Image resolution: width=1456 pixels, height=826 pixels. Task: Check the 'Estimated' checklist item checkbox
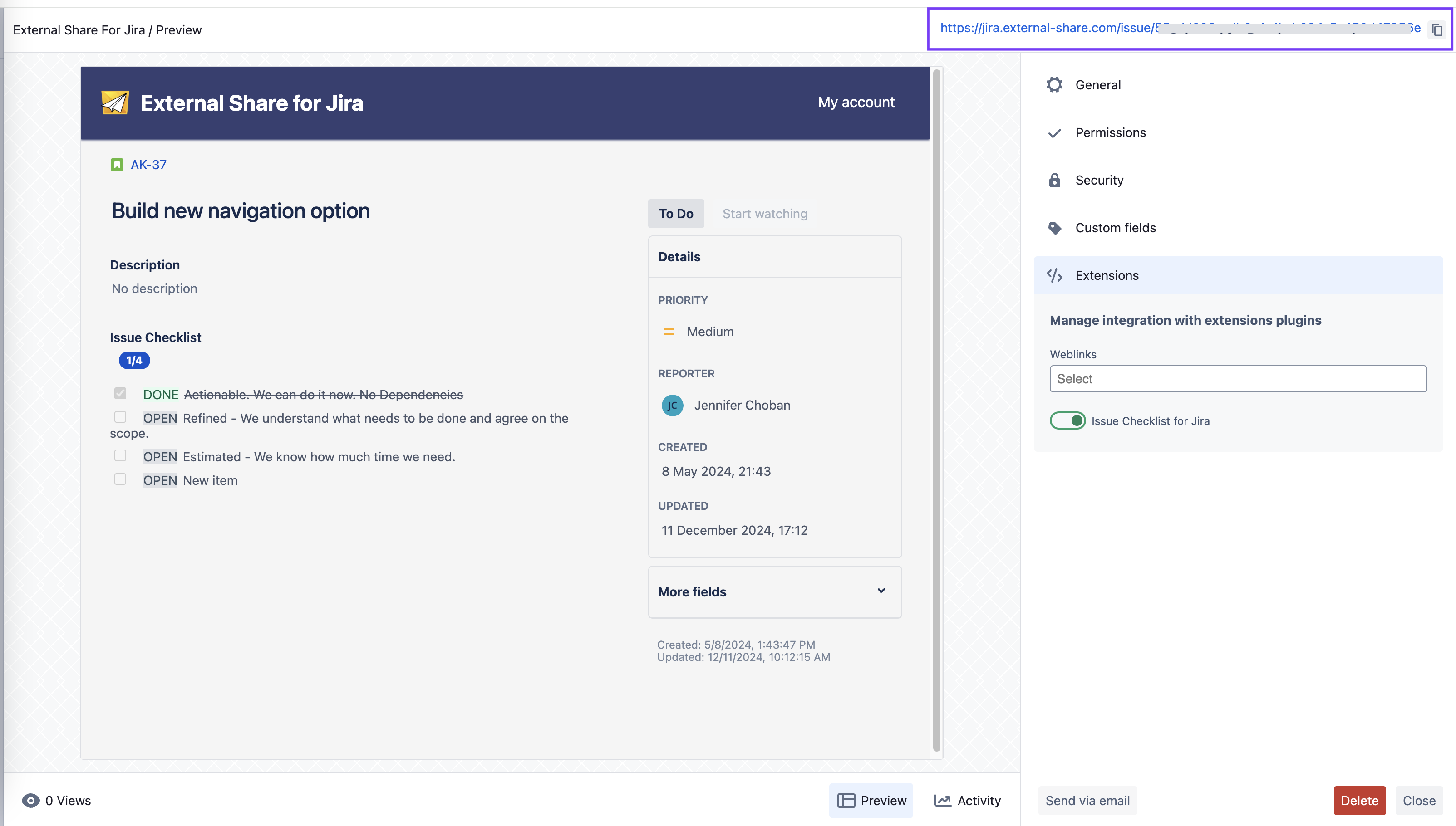[x=120, y=456]
